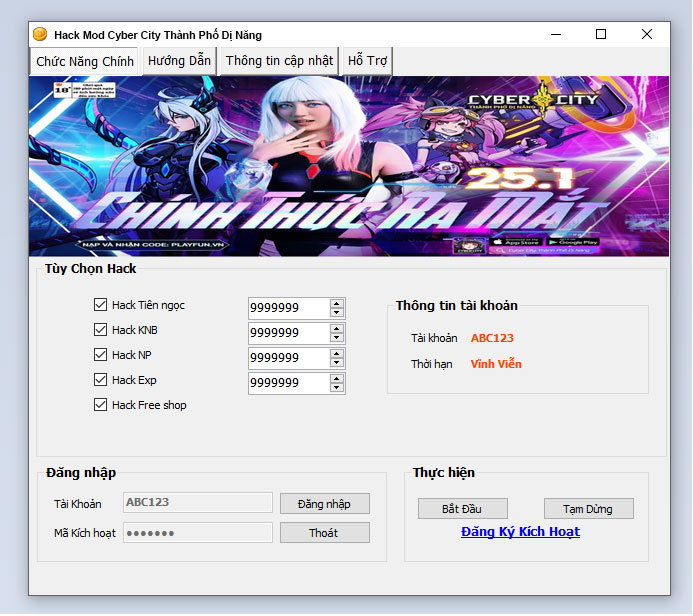Decrease the Hack NP value with down arrow
The image size is (693, 616).
[x=337, y=362]
